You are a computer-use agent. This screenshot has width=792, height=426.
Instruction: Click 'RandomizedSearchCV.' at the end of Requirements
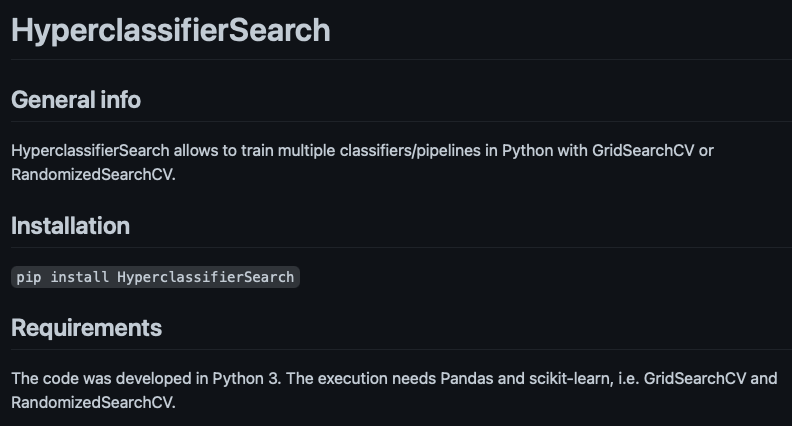point(93,402)
